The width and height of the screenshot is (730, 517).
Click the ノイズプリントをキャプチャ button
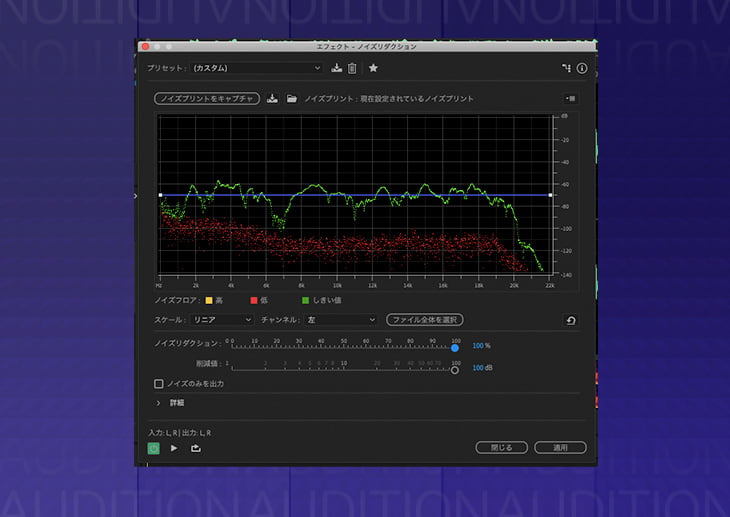[207, 99]
